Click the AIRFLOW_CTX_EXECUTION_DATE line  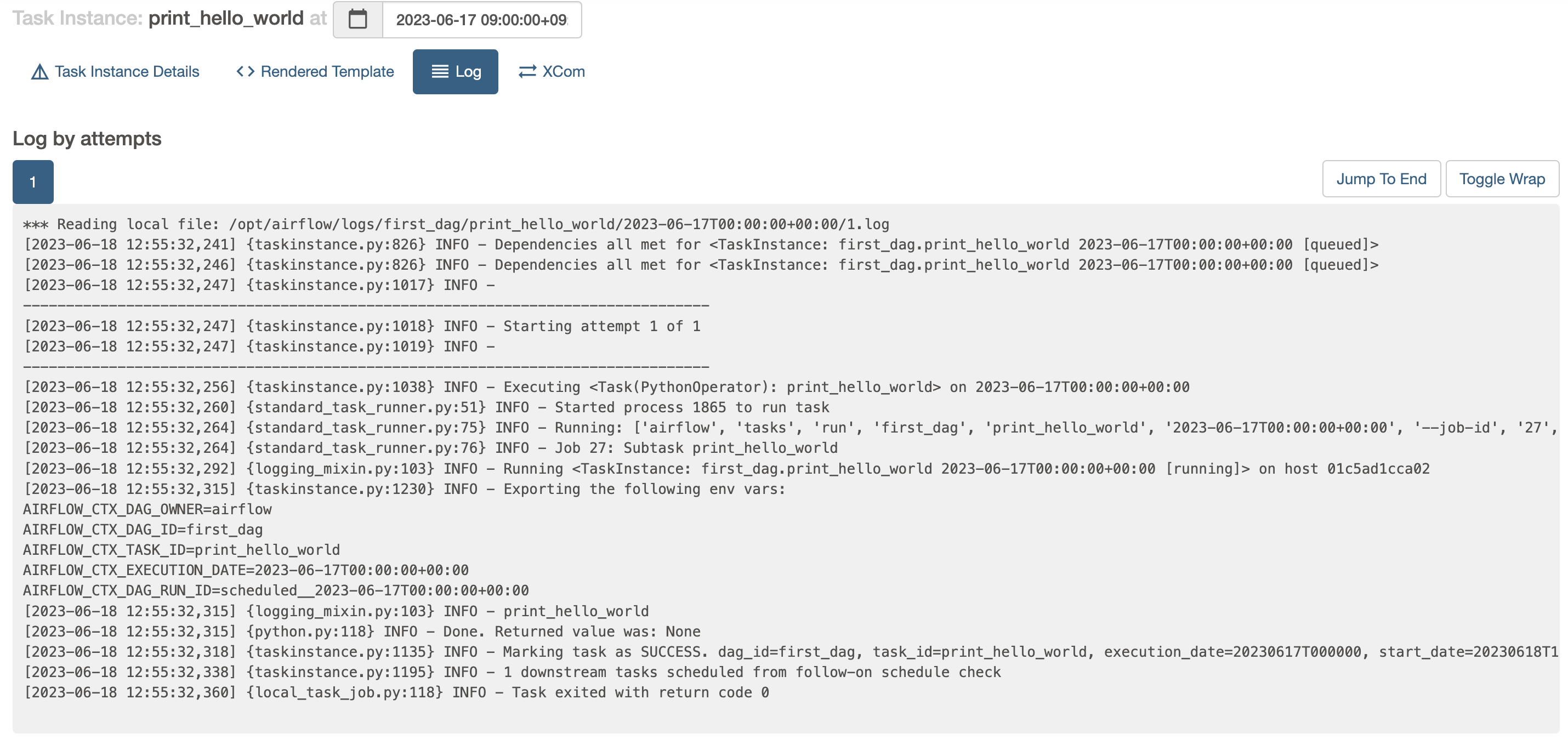246,570
